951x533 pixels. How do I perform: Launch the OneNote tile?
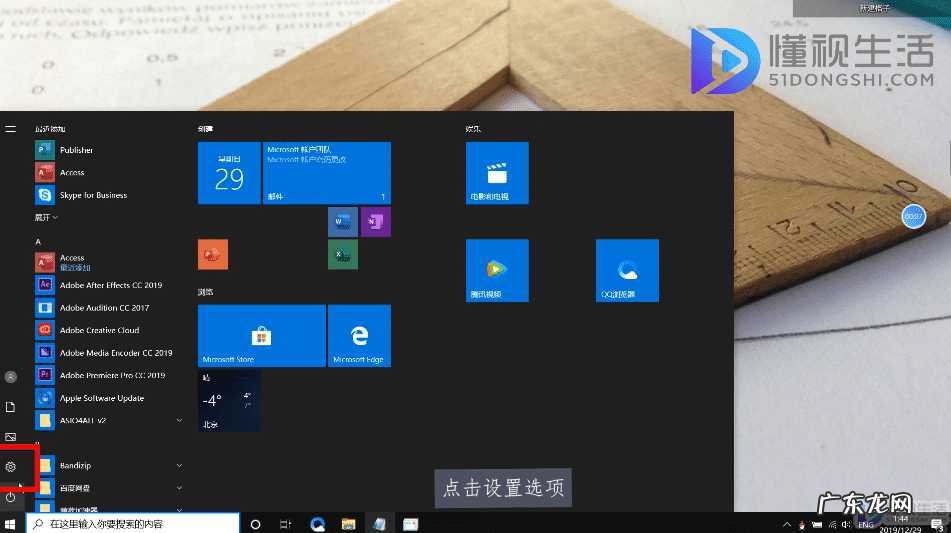[x=375, y=221]
